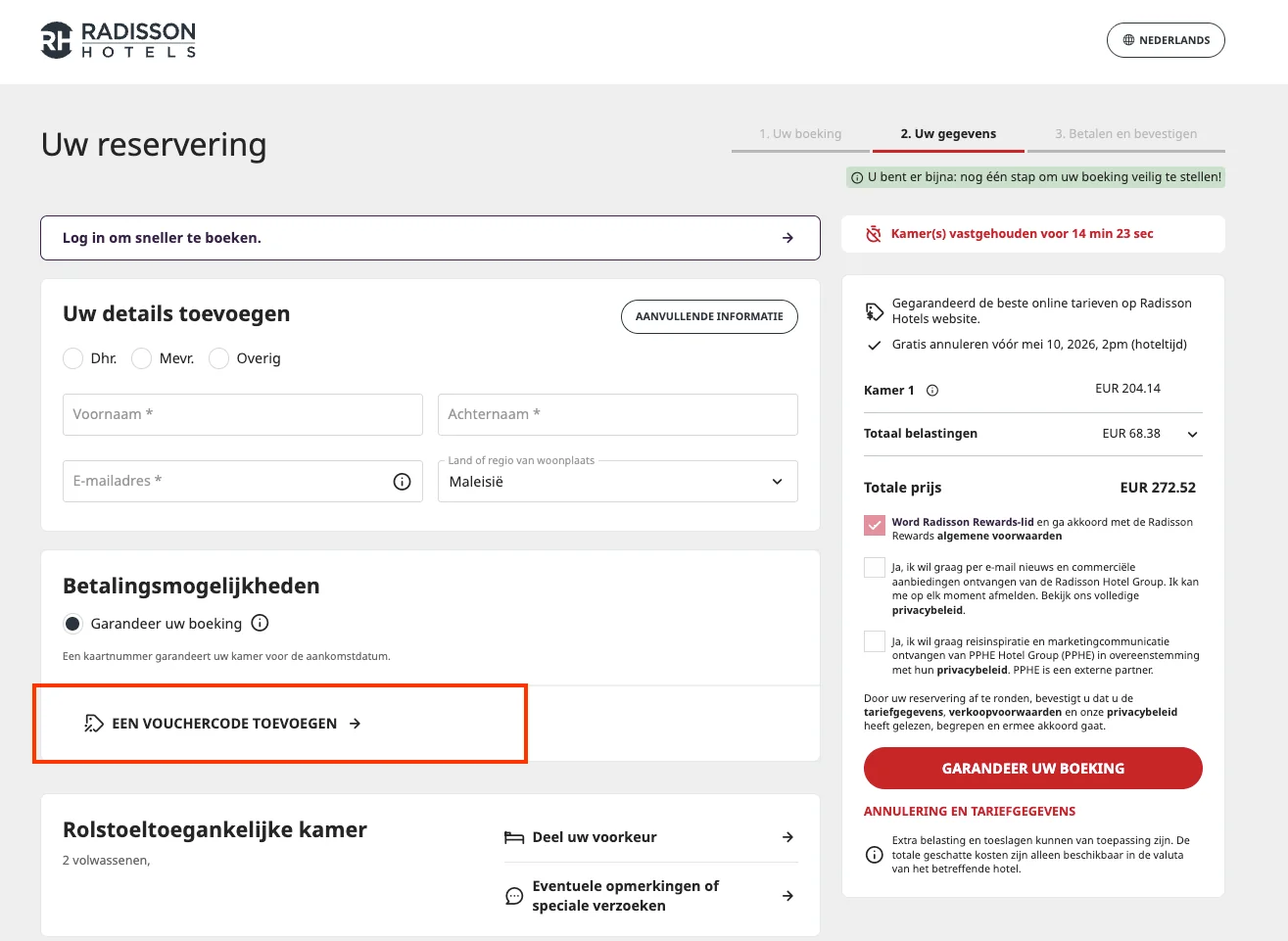Click the voucher tag icon

94,724
